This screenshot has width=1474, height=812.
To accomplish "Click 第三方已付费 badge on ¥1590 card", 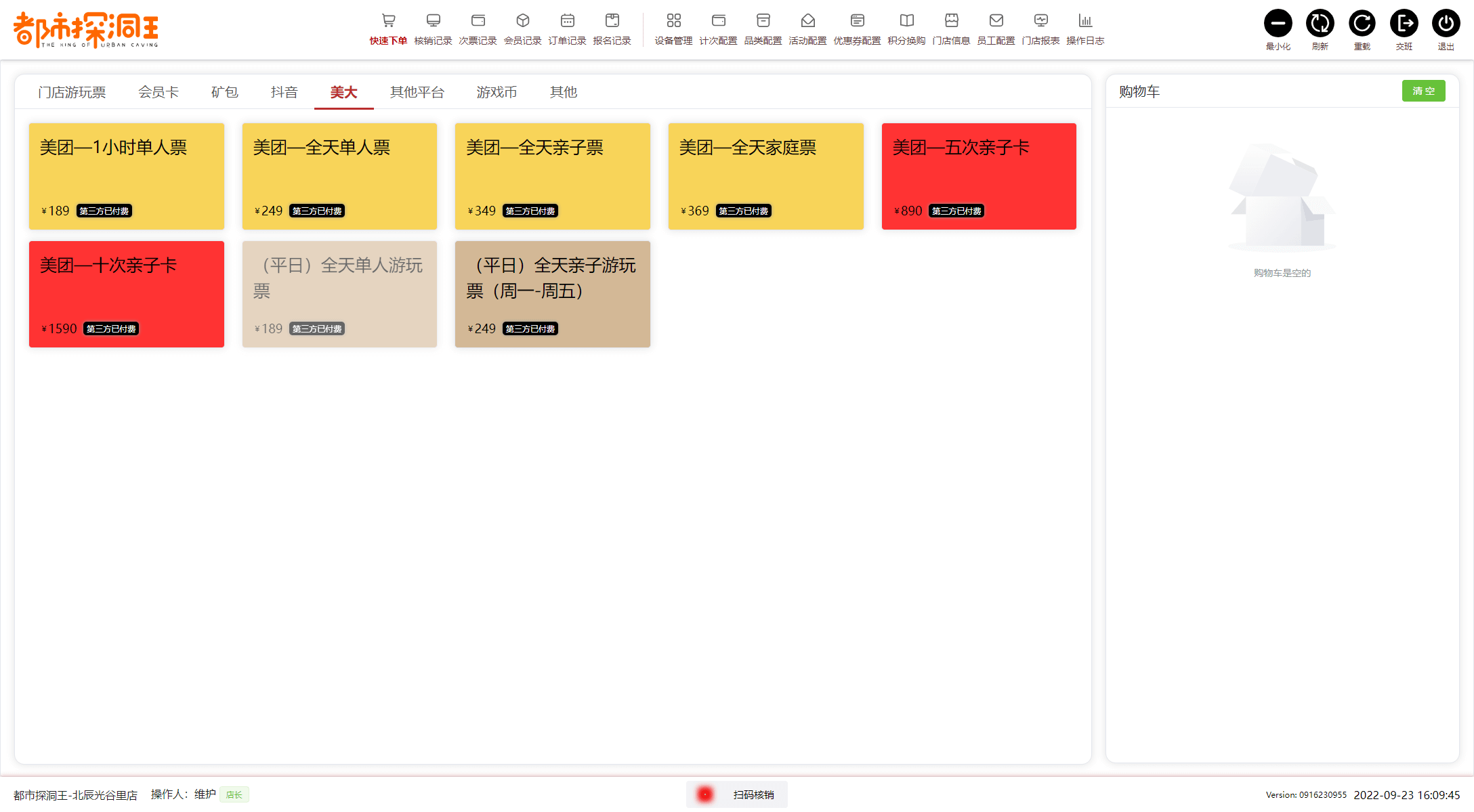I will pyautogui.click(x=111, y=329).
